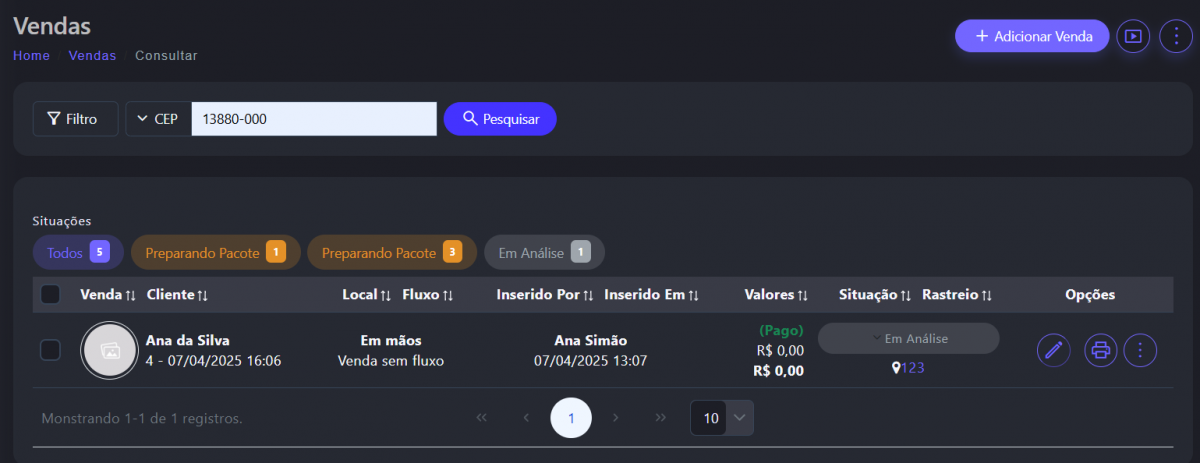Open the top-right three-dot menu

coord(1175,36)
